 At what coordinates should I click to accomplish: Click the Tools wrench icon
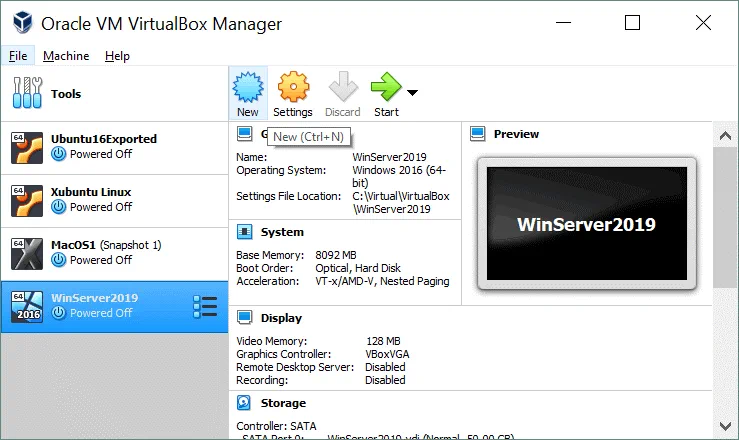(27, 94)
